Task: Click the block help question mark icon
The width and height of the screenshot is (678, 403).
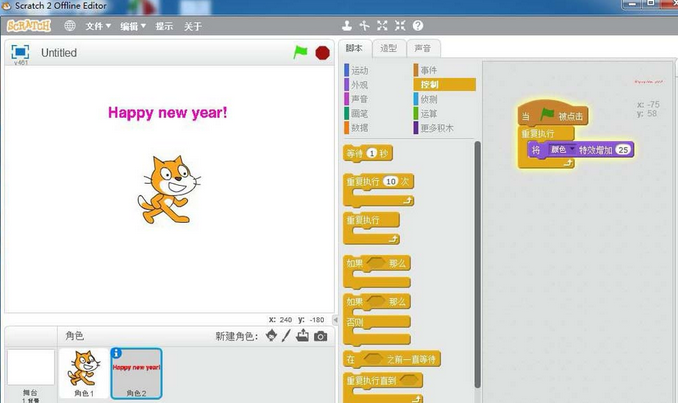Action: pyautogui.click(x=418, y=25)
